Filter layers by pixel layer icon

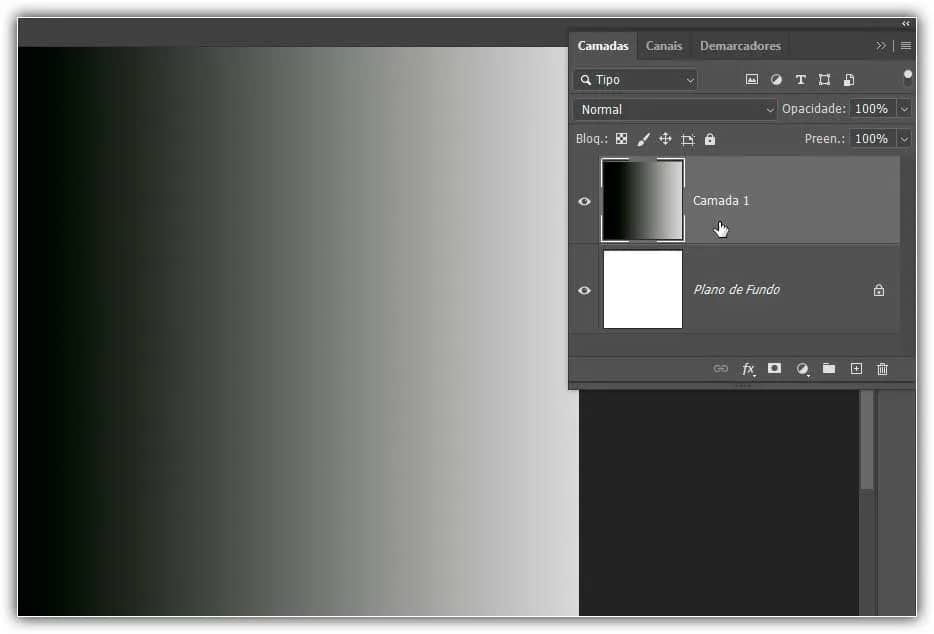pos(752,79)
